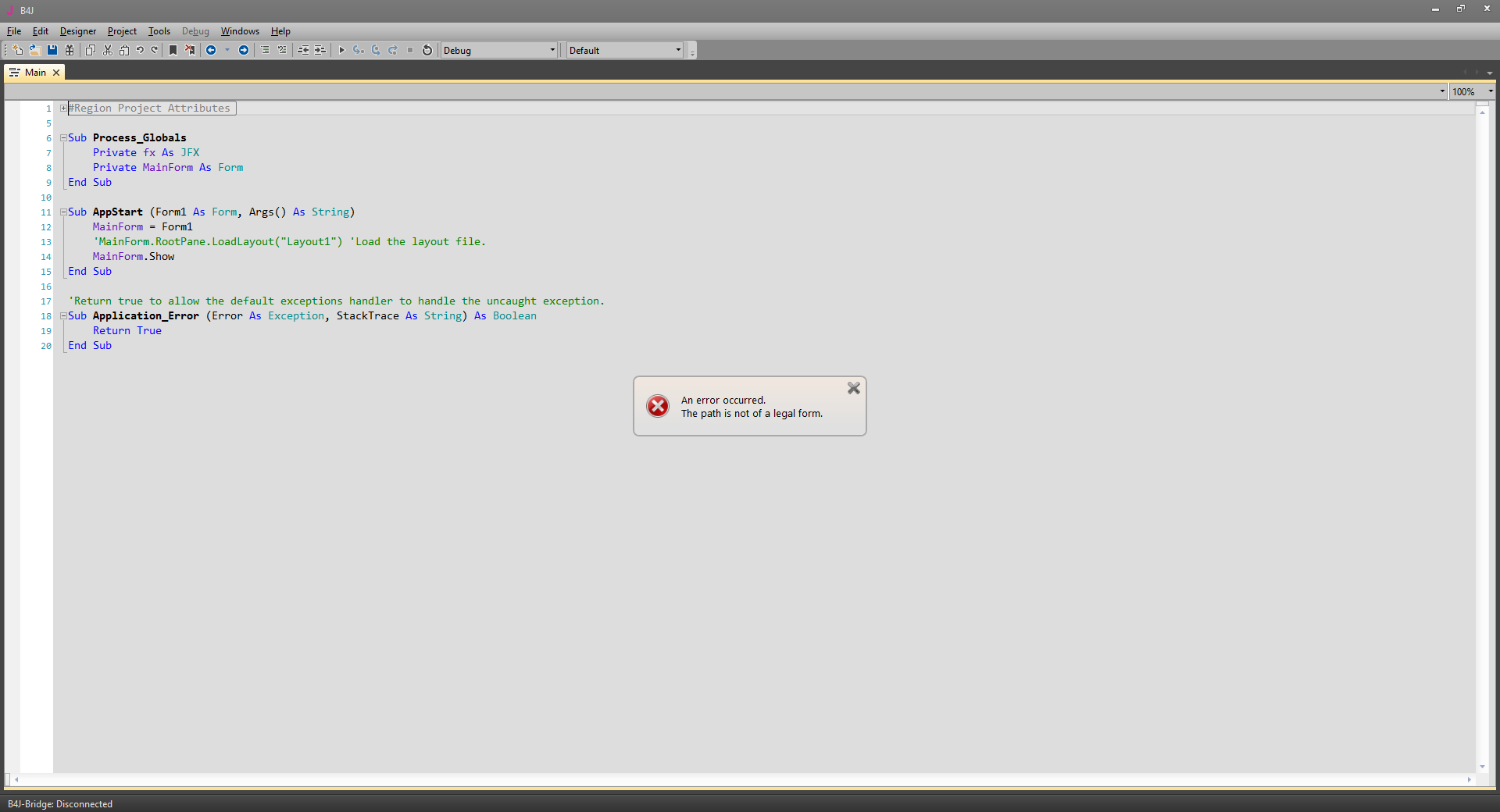1500x812 pixels.
Task: Collapse the AppStart sub
Action: click(x=63, y=212)
